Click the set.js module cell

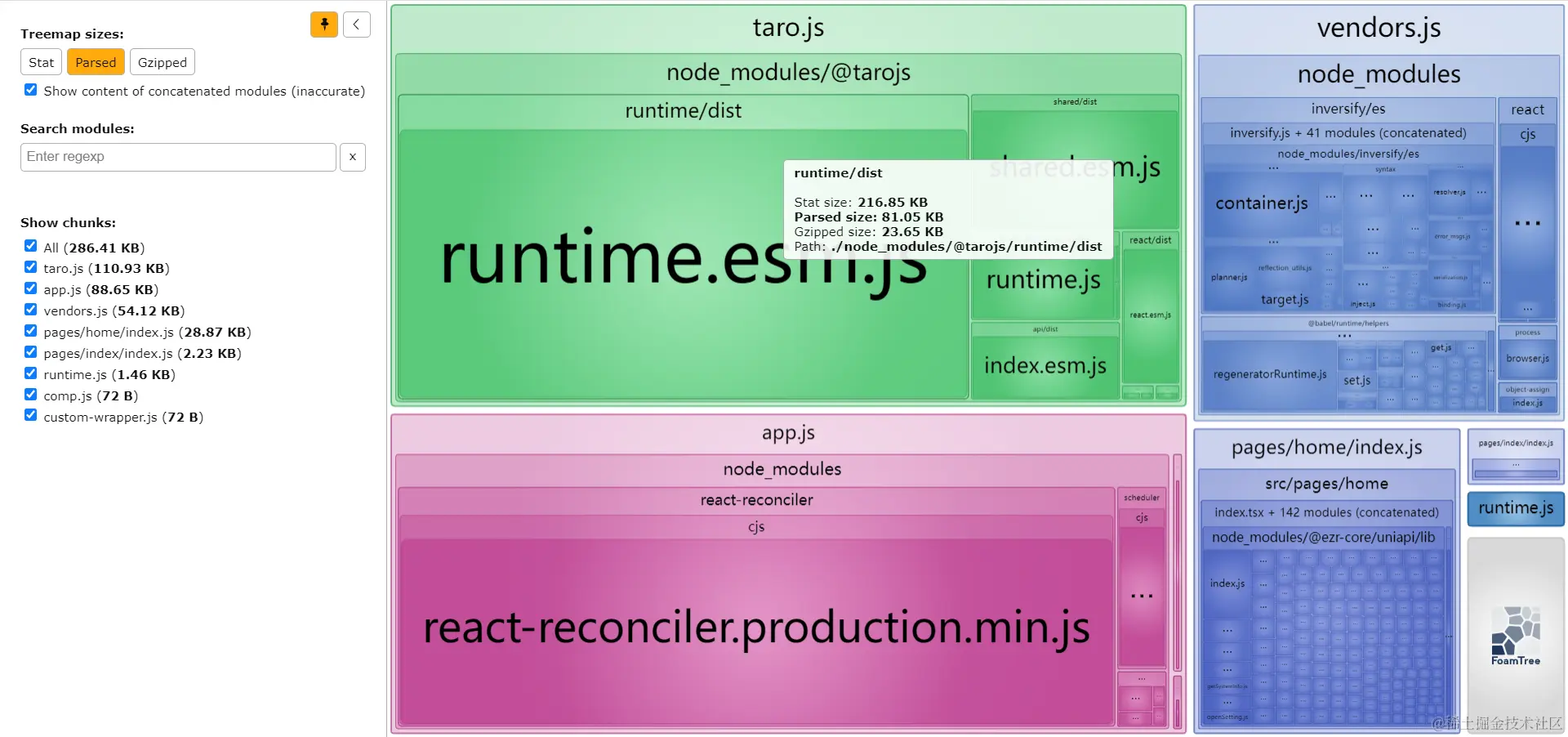1356,381
